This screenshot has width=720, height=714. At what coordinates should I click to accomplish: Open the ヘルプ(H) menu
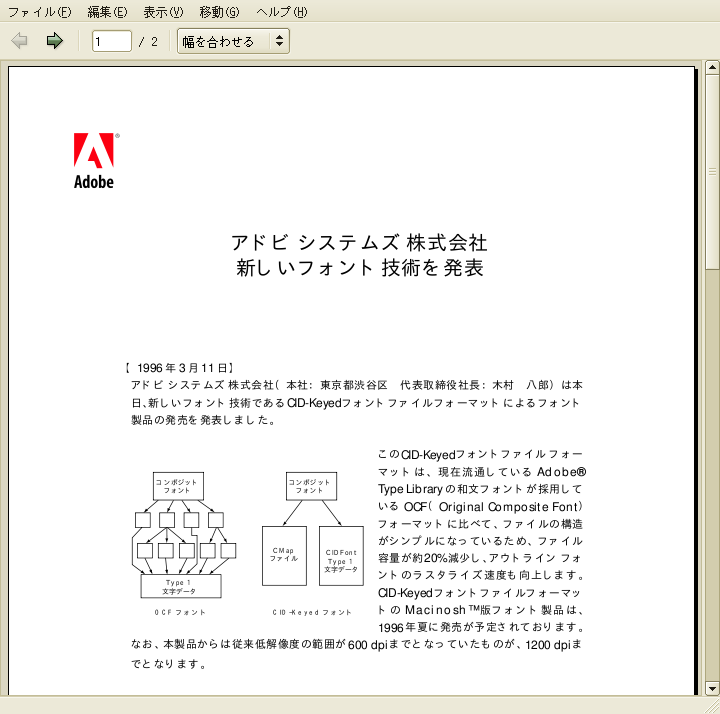tap(281, 12)
